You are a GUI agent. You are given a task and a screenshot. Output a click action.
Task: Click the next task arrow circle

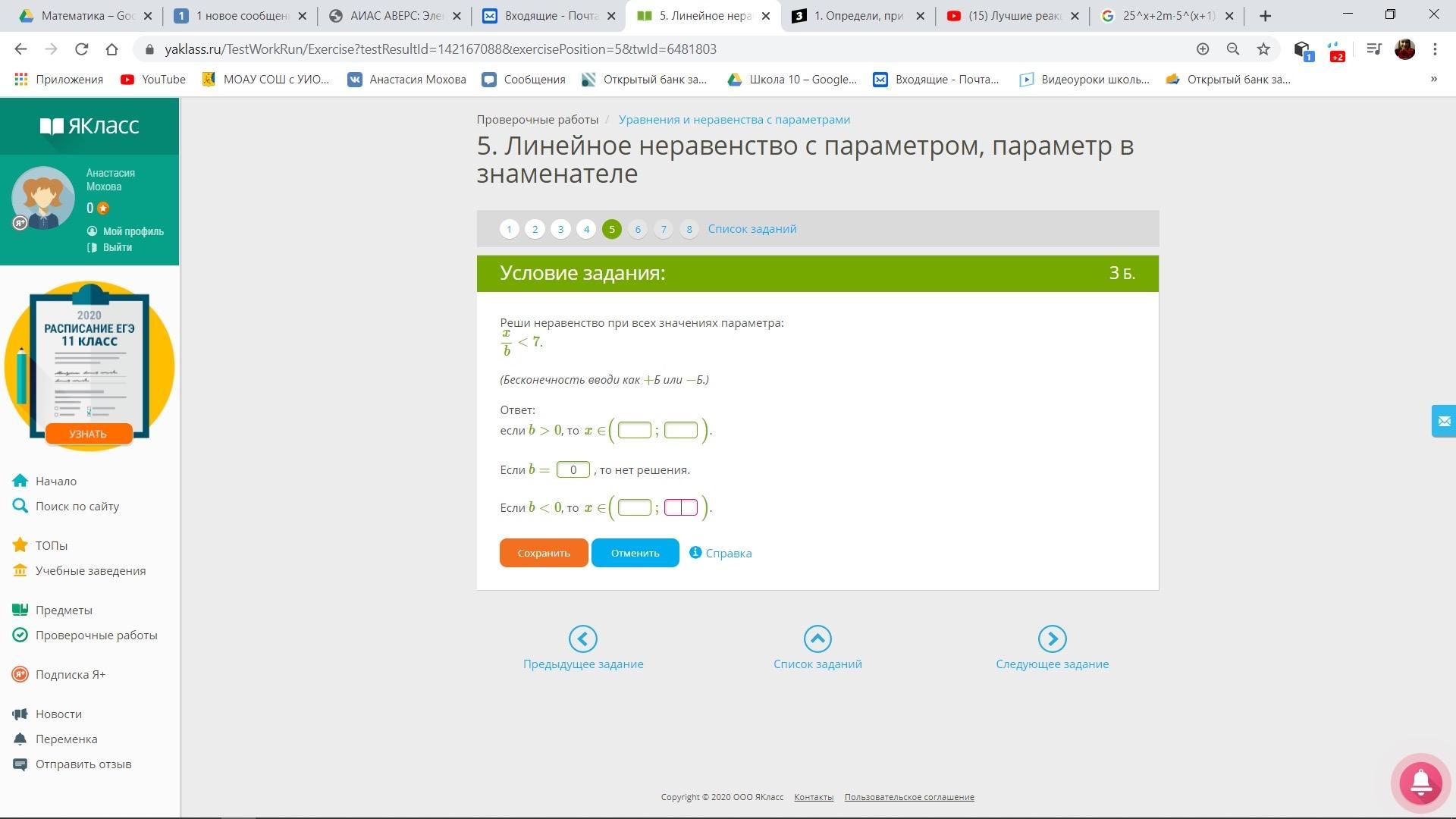point(1052,639)
